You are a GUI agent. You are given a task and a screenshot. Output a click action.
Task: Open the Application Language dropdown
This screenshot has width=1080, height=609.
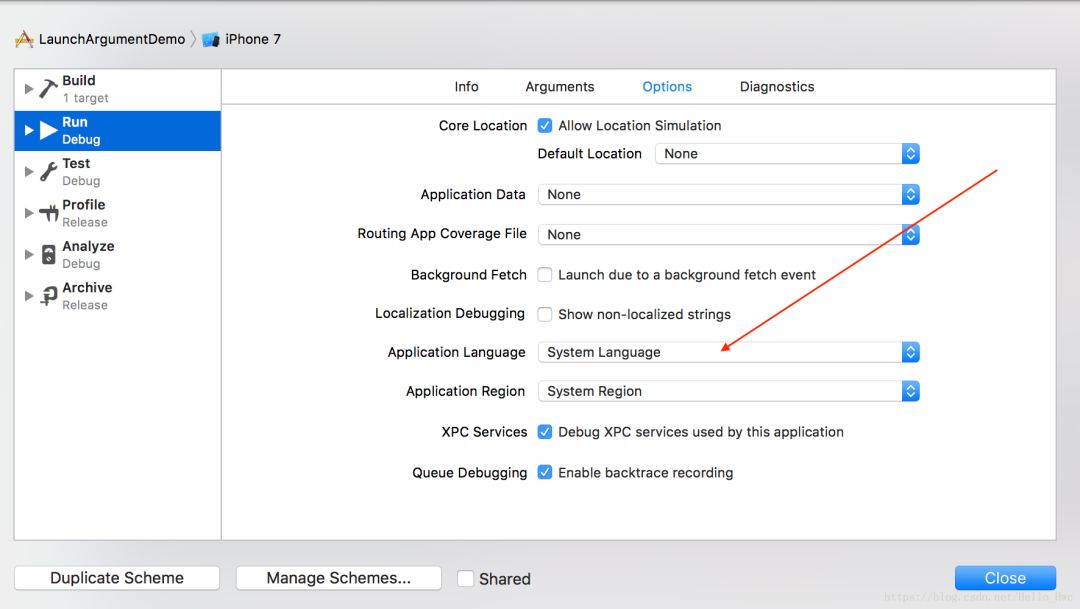729,352
